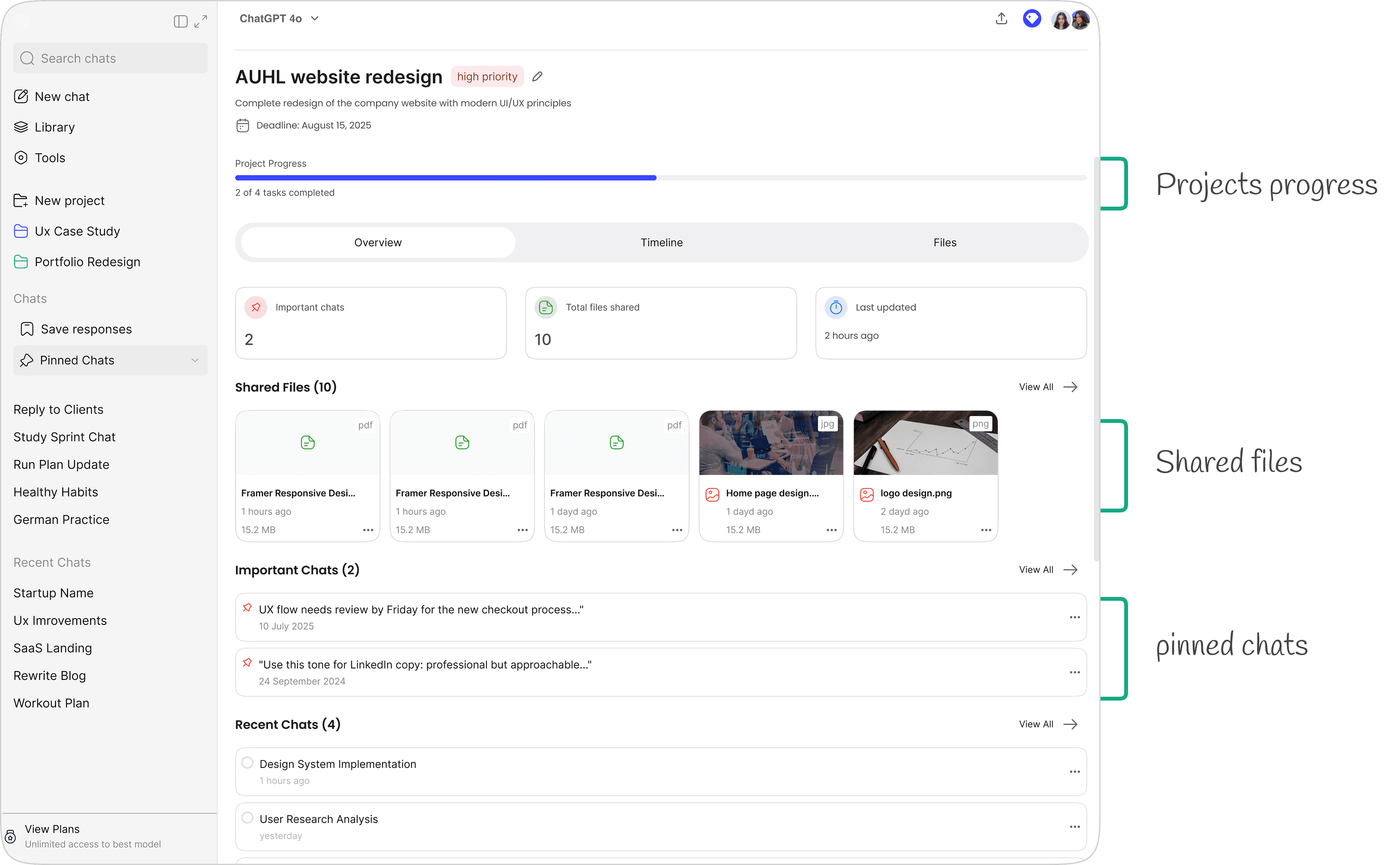
Task: Click the expand fullscreen arrows icon
Action: [x=201, y=22]
